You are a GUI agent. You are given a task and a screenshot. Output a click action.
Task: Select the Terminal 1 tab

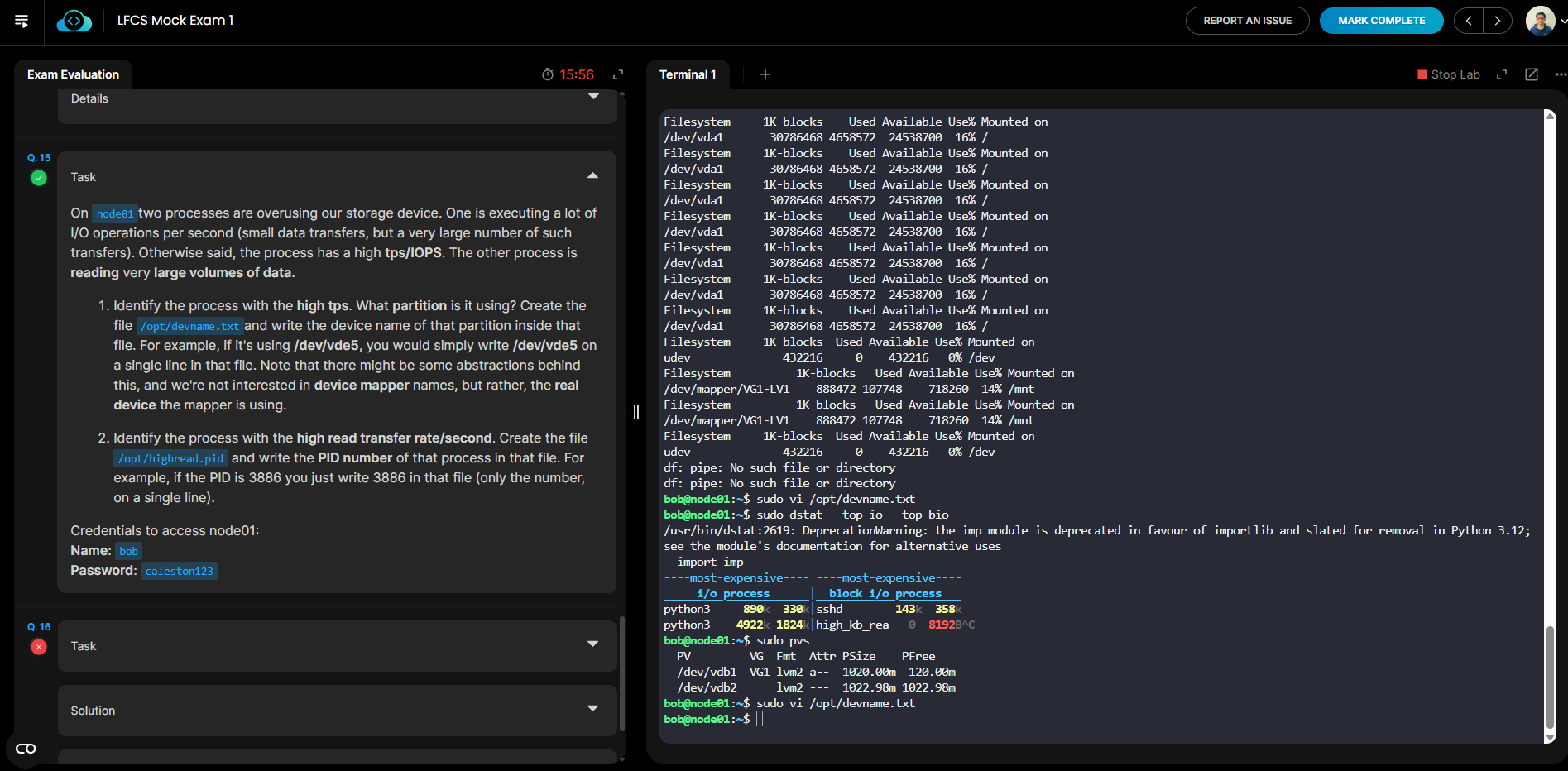click(687, 74)
